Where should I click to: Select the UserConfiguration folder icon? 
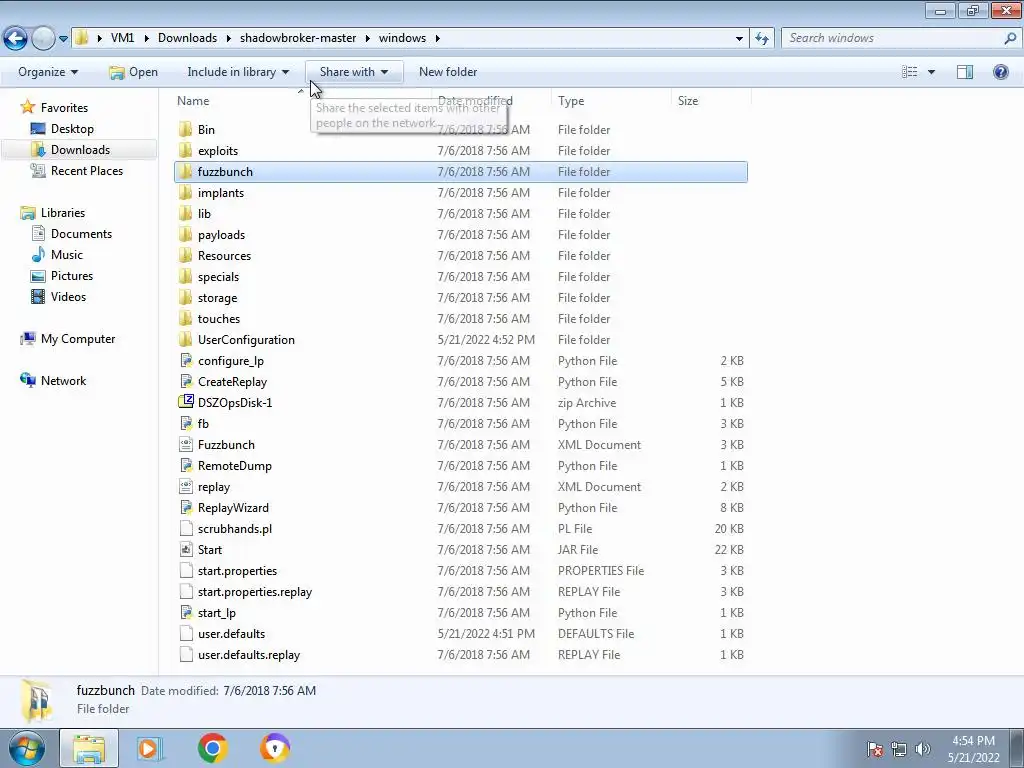pyautogui.click(x=185, y=339)
